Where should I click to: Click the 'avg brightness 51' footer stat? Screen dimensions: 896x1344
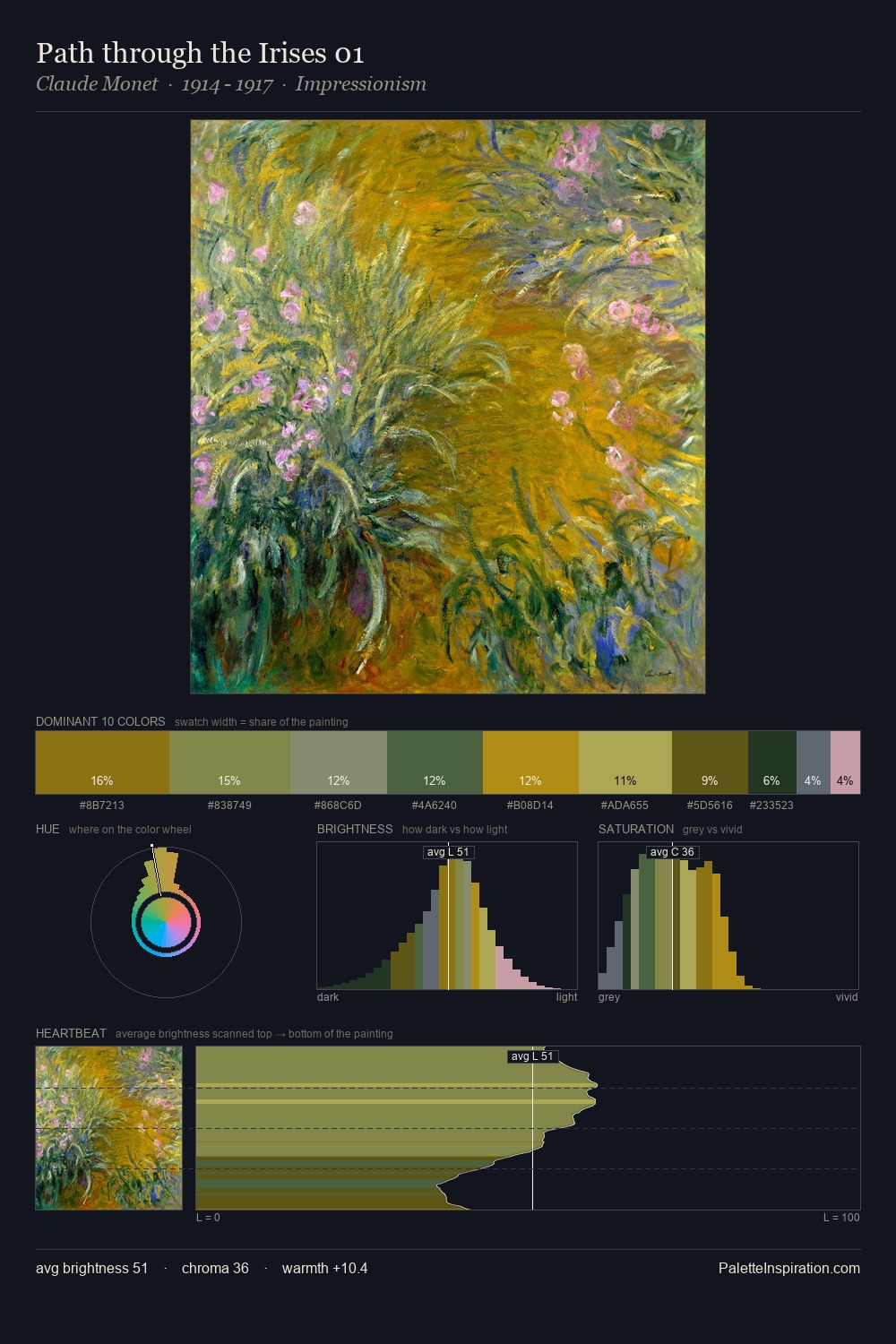(x=92, y=1268)
